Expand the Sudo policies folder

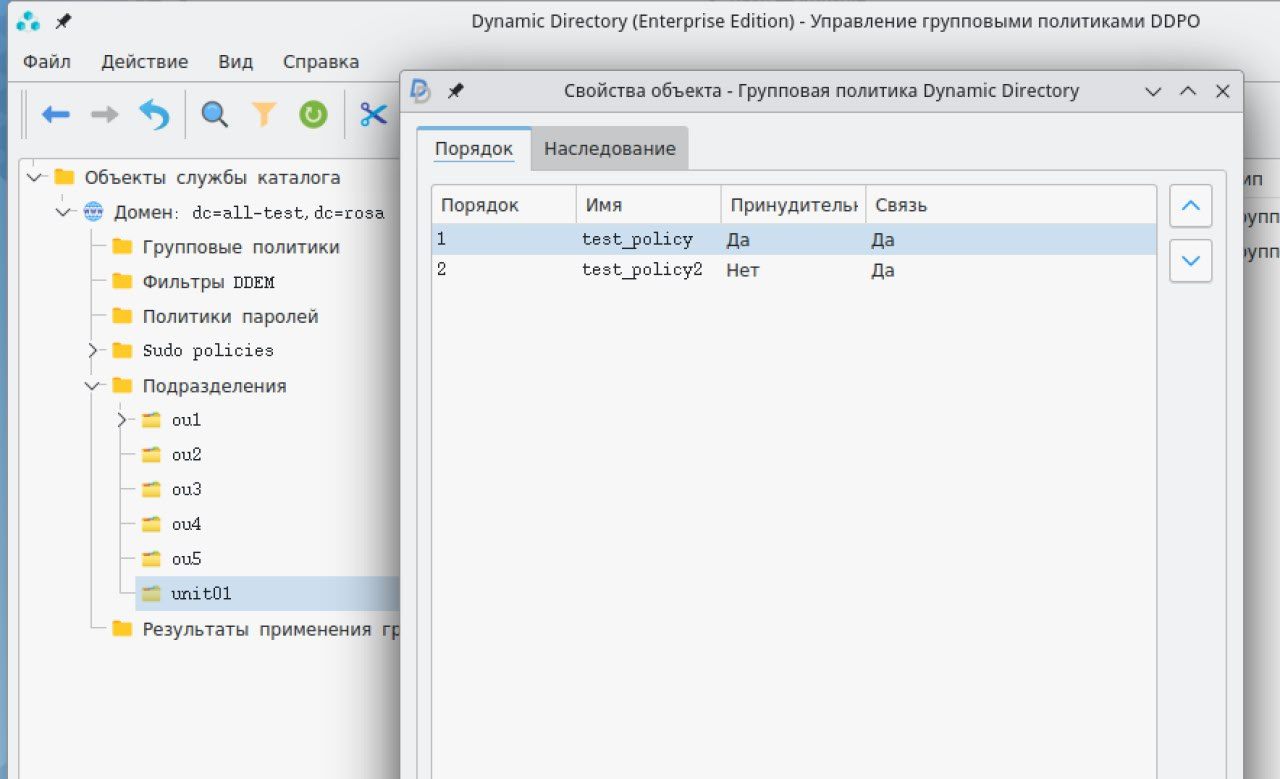(93, 351)
